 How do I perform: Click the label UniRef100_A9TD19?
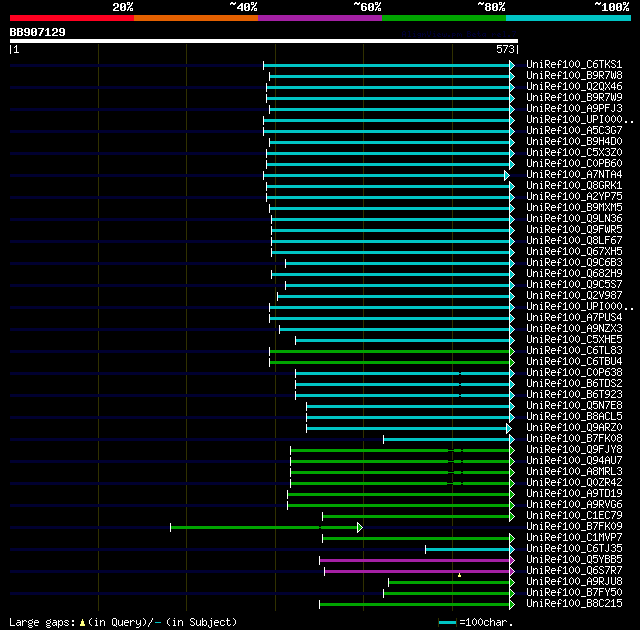click(x=574, y=494)
